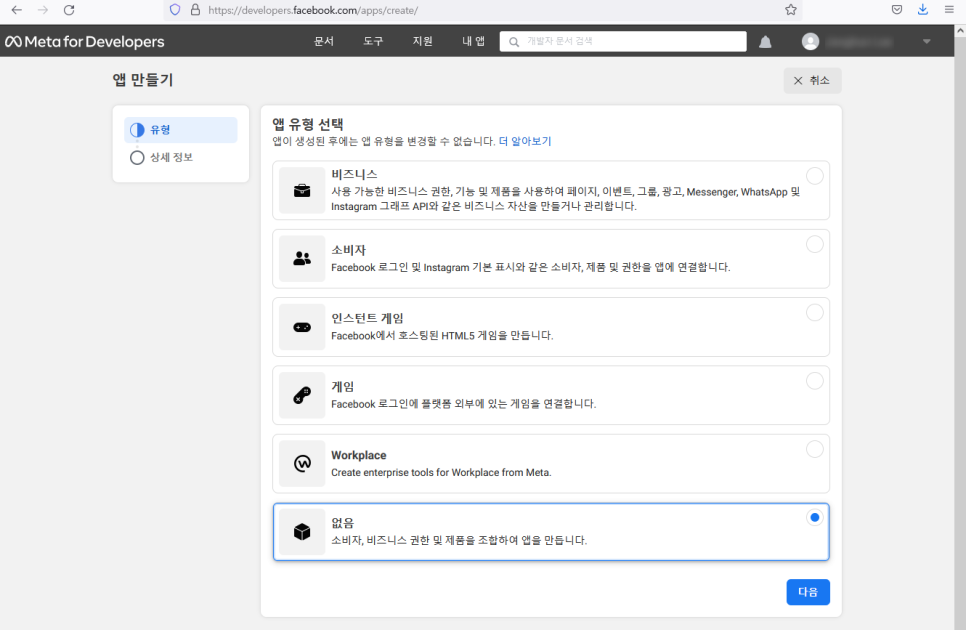
Task: Select the 인스턴트 게임 radio button
Action: [814, 313]
